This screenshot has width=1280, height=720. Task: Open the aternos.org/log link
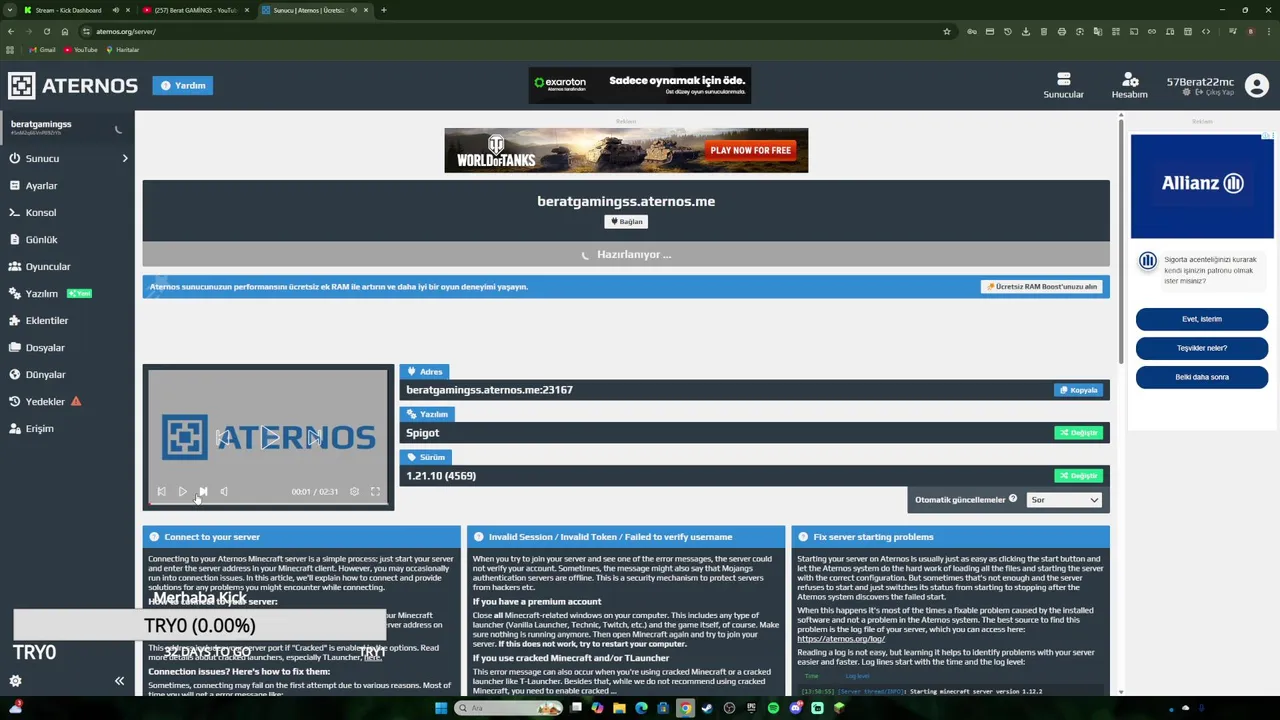point(841,638)
